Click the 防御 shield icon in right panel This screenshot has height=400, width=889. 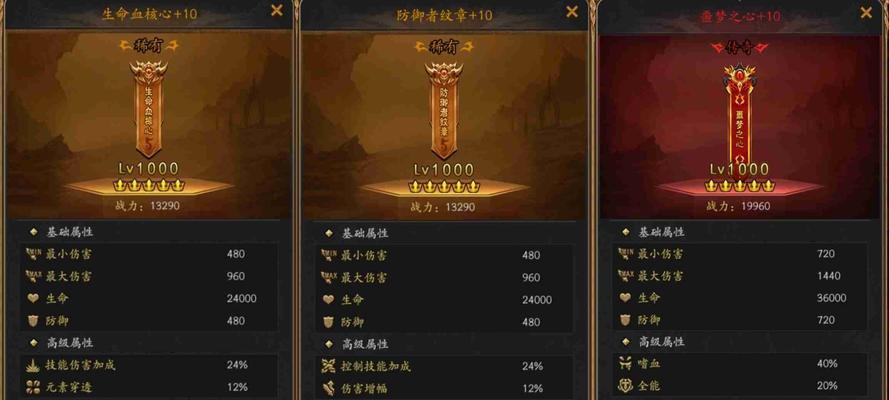click(x=625, y=321)
